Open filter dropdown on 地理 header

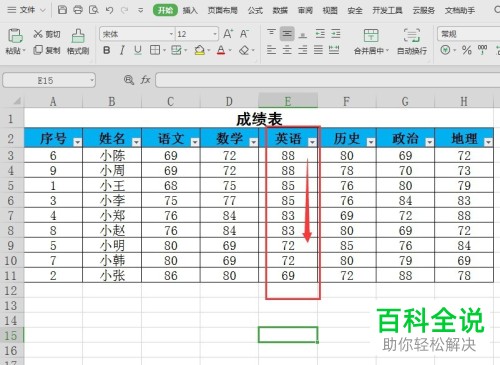coord(488,142)
